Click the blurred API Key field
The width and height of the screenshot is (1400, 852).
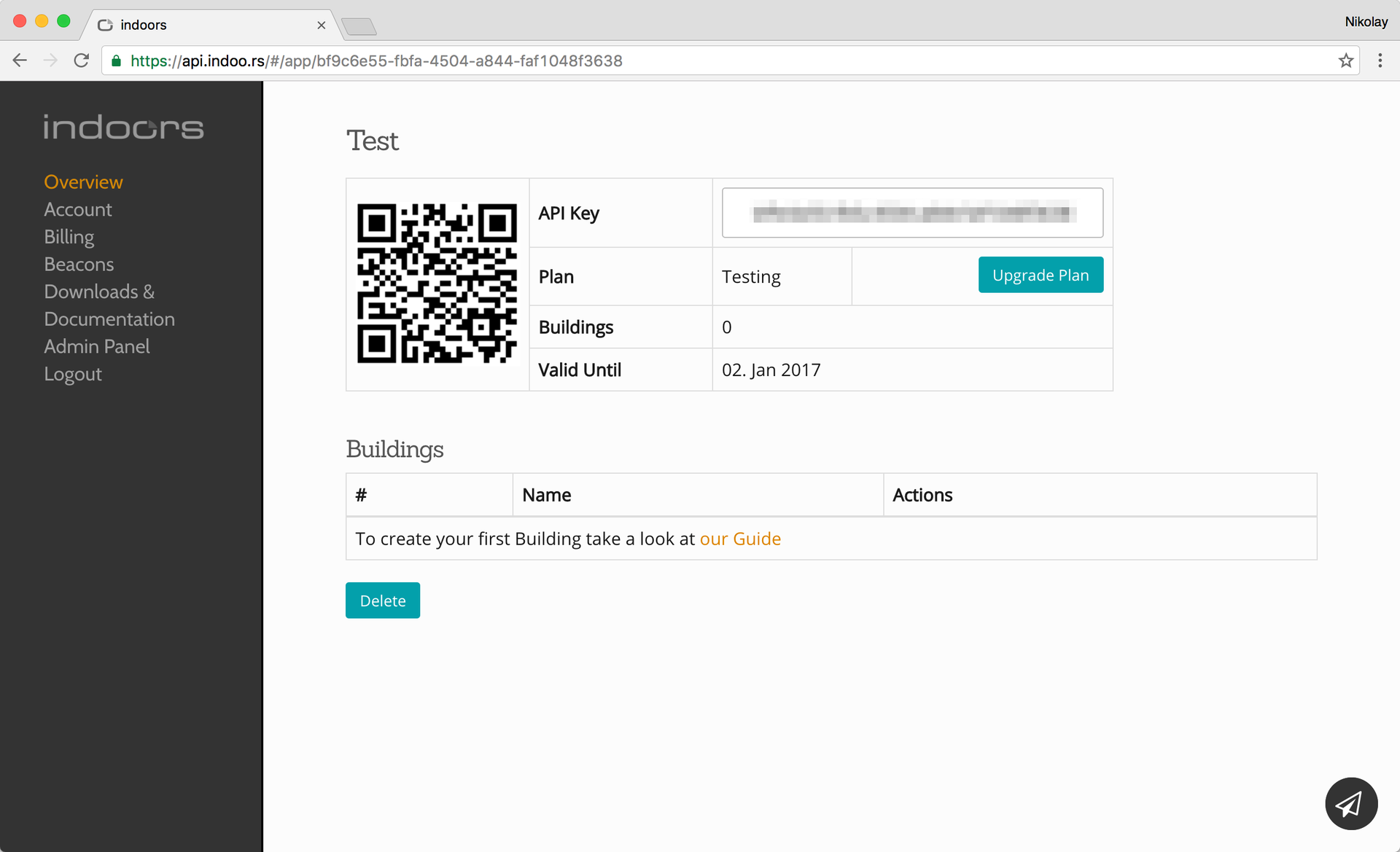pyautogui.click(x=911, y=213)
